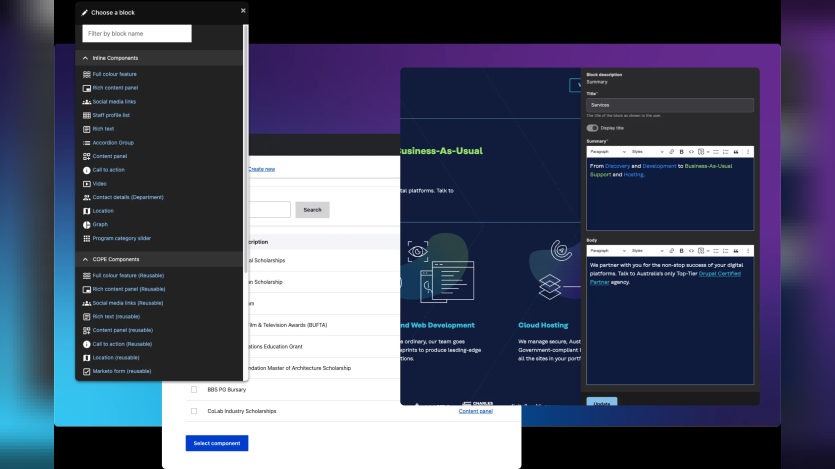
Task: Click the Update button
Action: [x=602, y=402]
